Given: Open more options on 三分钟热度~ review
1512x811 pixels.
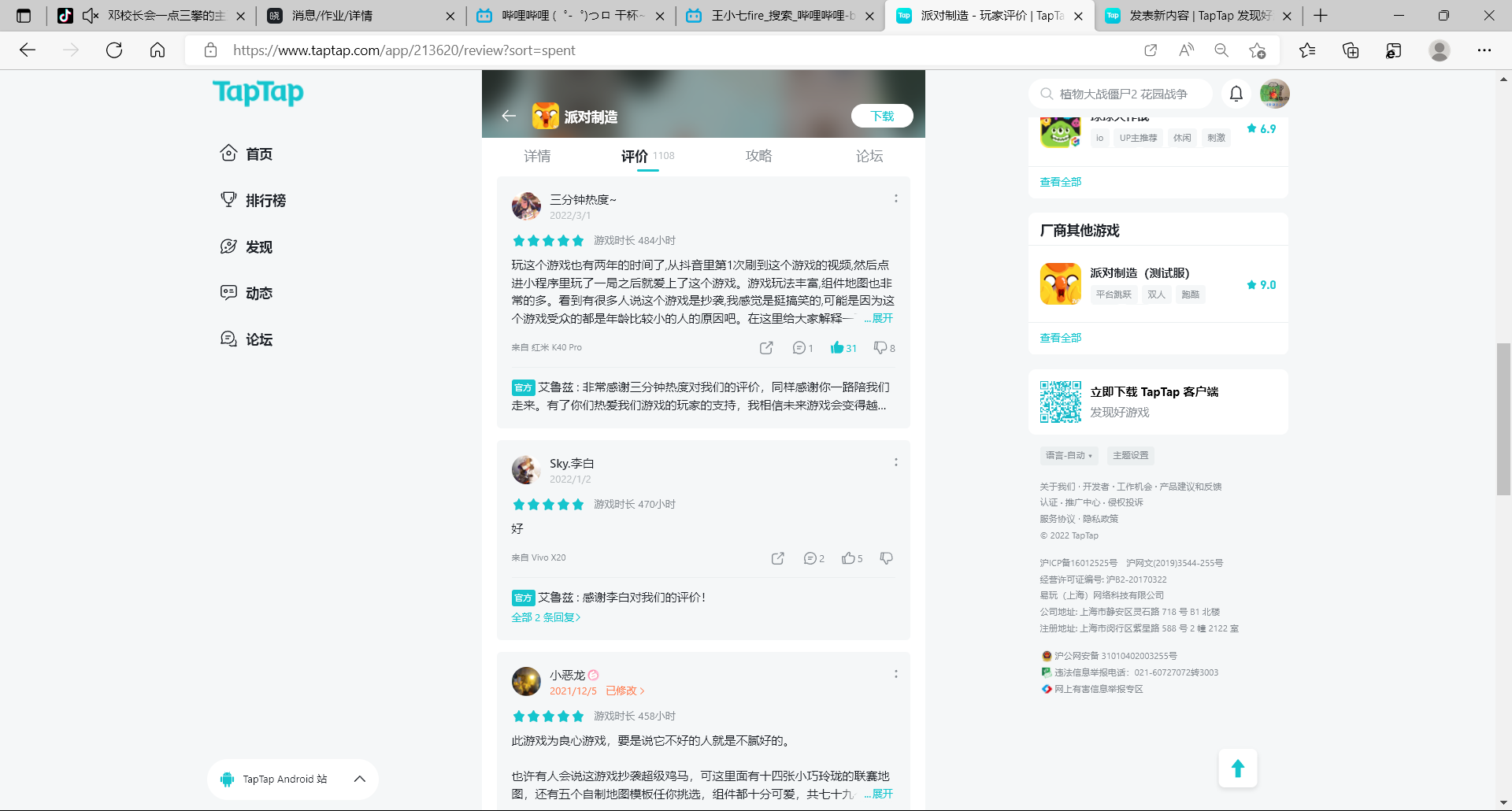Looking at the screenshot, I should pyautogui.click(x=895, y=198).
